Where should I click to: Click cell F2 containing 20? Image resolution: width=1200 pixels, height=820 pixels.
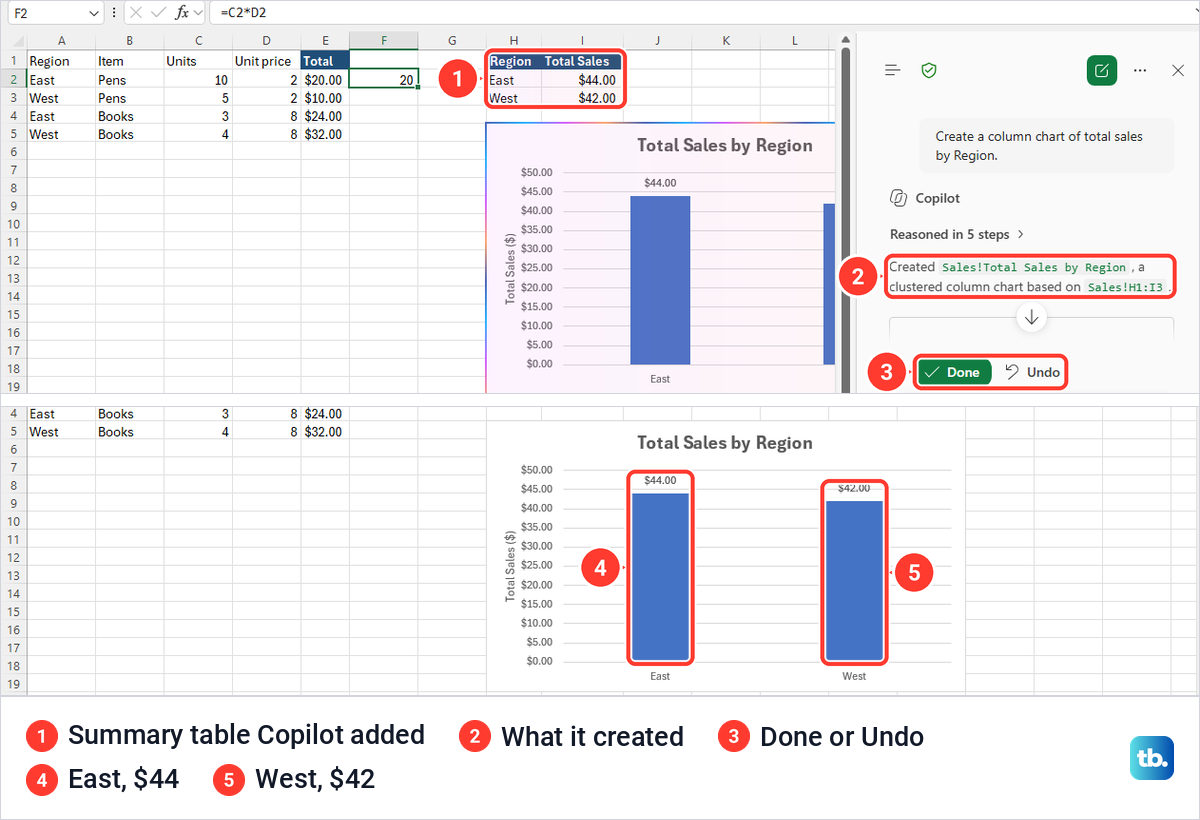384,80
